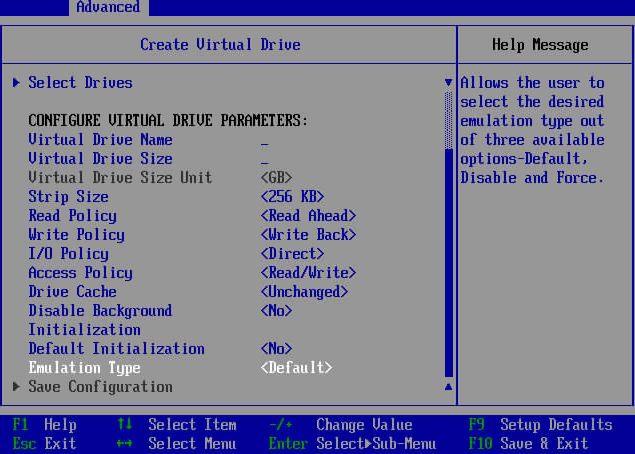Click arrow icon beside Save Configuration
This screenshot has width=635, height=454.
(x=16, y=386)
